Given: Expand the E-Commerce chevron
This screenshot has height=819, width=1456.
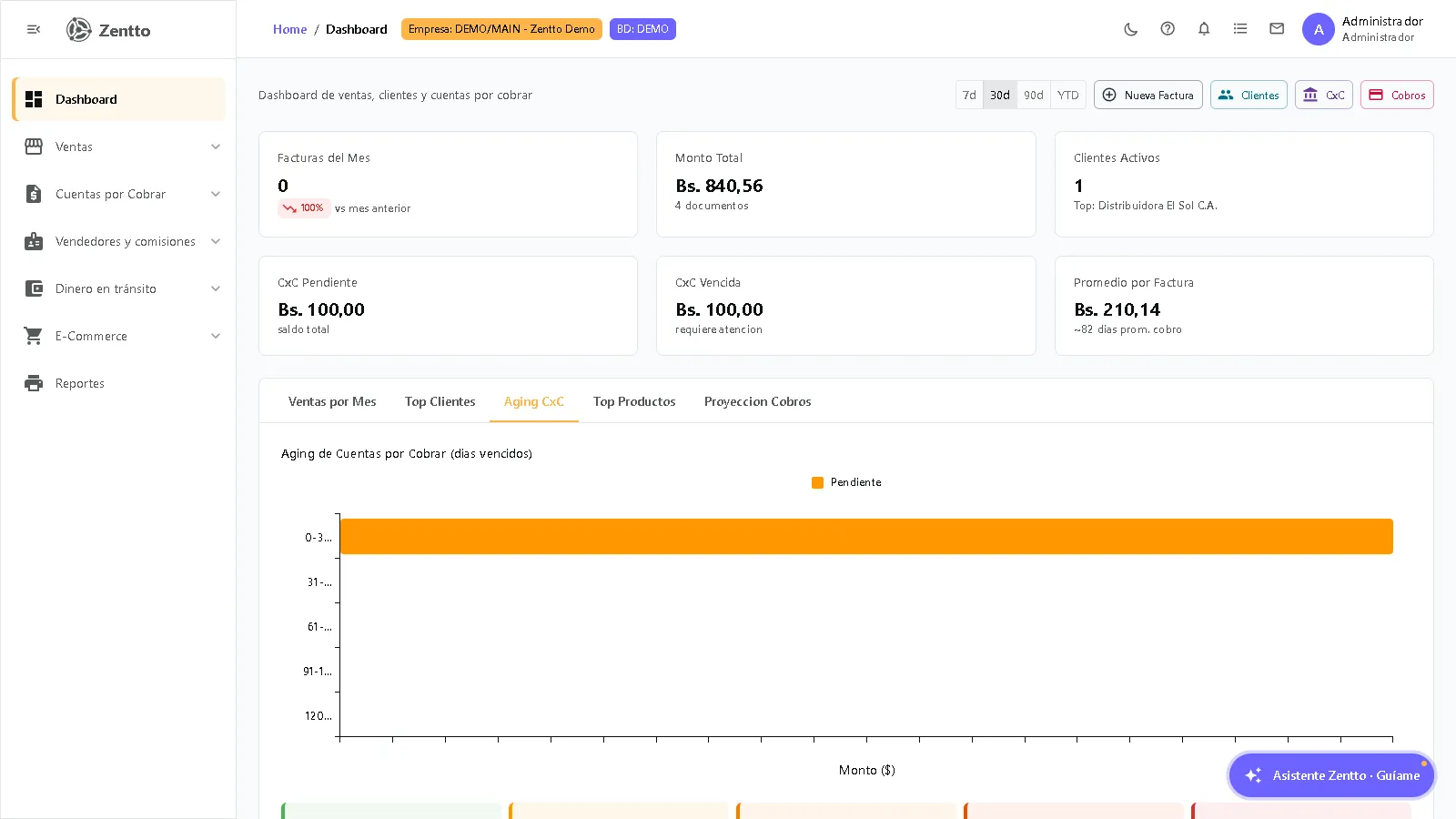Looking at the screenshot, I should 216,336.
